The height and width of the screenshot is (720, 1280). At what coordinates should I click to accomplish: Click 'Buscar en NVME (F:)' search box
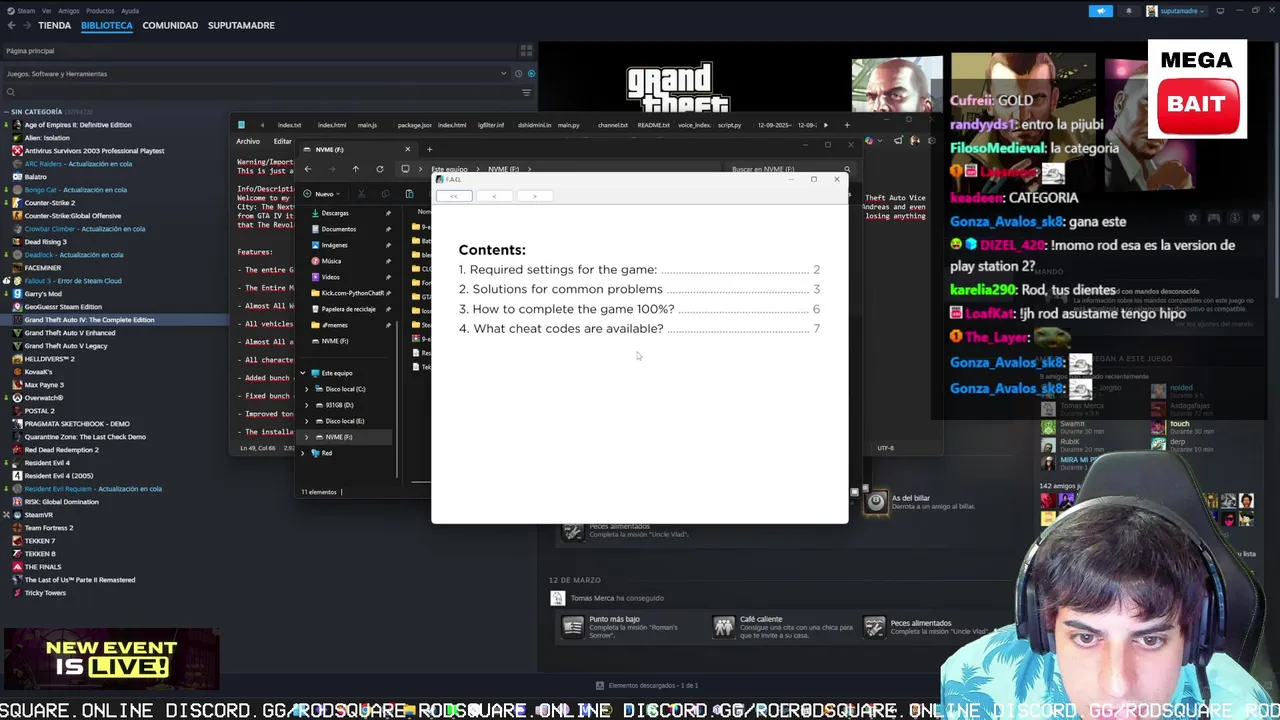pyautogui.click(x=790, y=169)
